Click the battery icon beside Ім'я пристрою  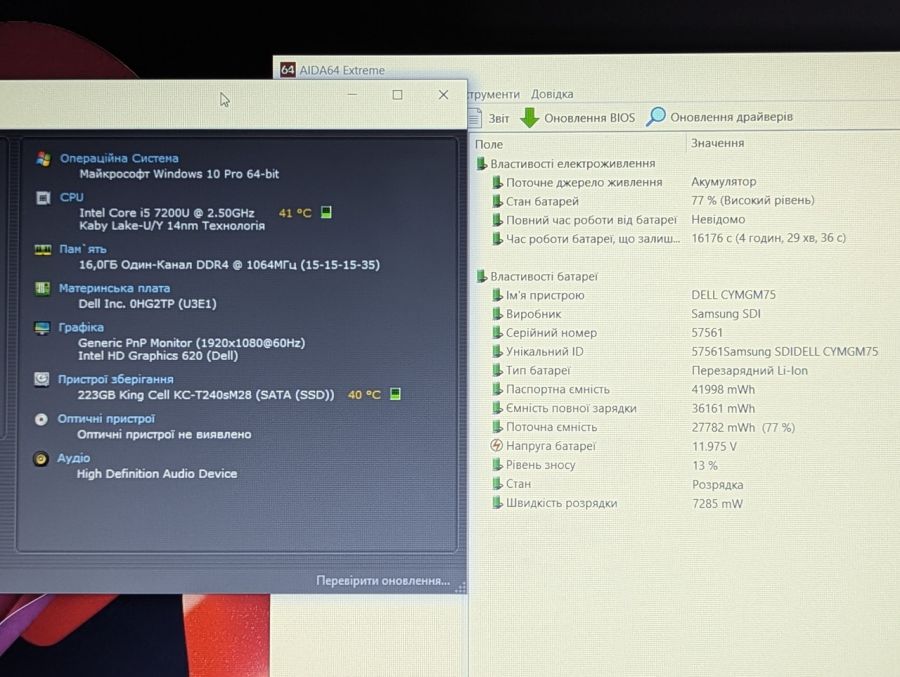click(497, 295)
